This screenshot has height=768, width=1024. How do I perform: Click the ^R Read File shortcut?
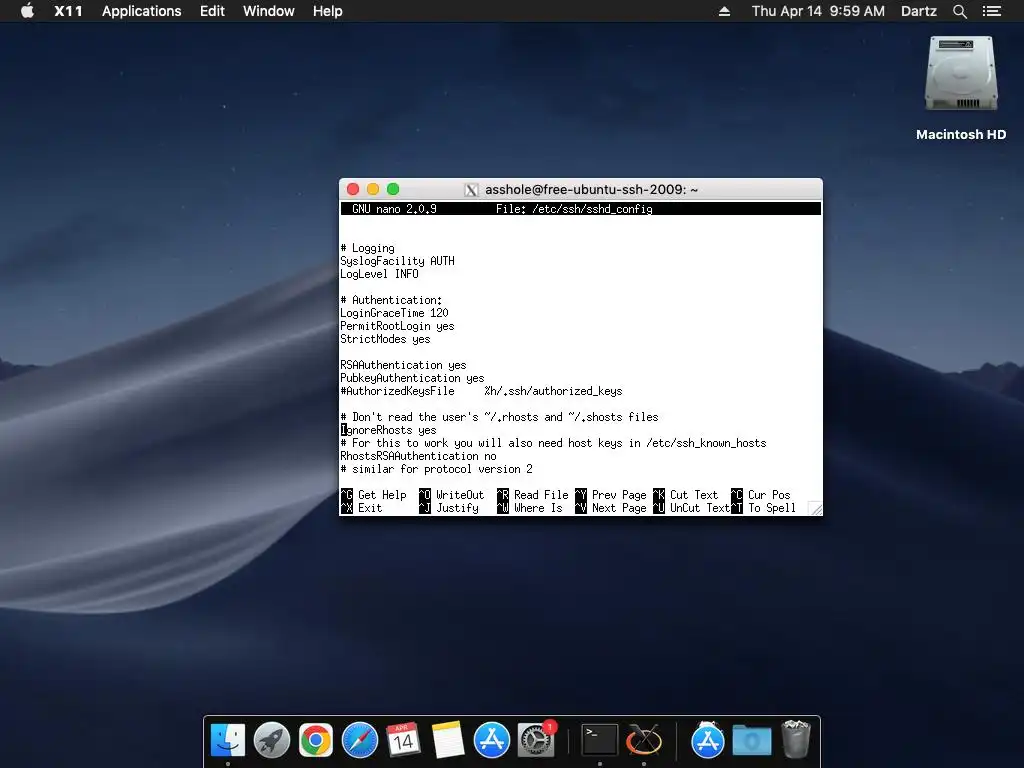click(532, 496)
